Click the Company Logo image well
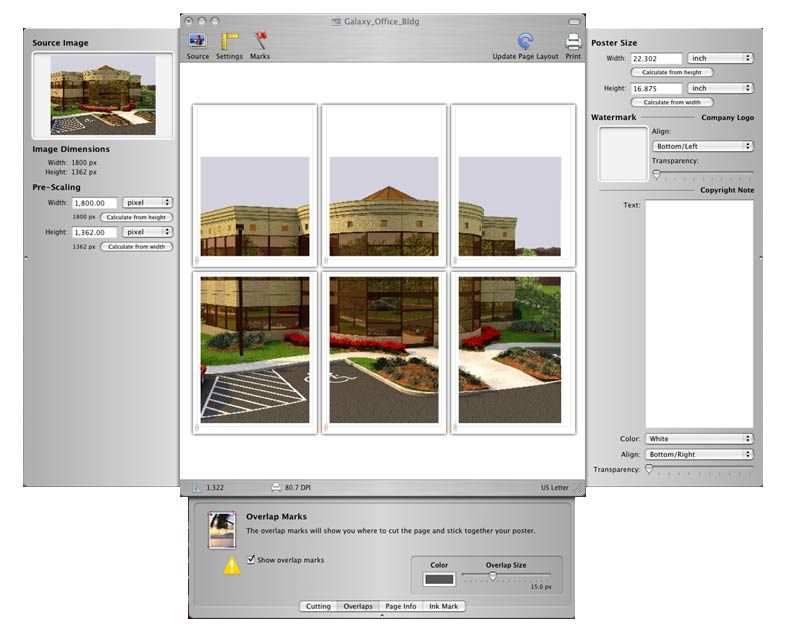 (x=623, y=154)
